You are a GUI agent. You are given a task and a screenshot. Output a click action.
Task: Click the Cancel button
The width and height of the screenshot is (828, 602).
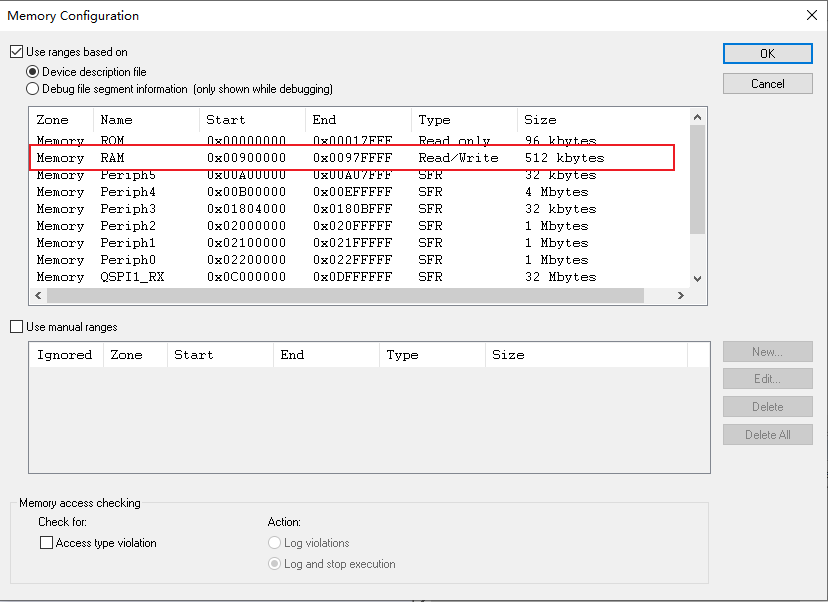coord(767,84)
